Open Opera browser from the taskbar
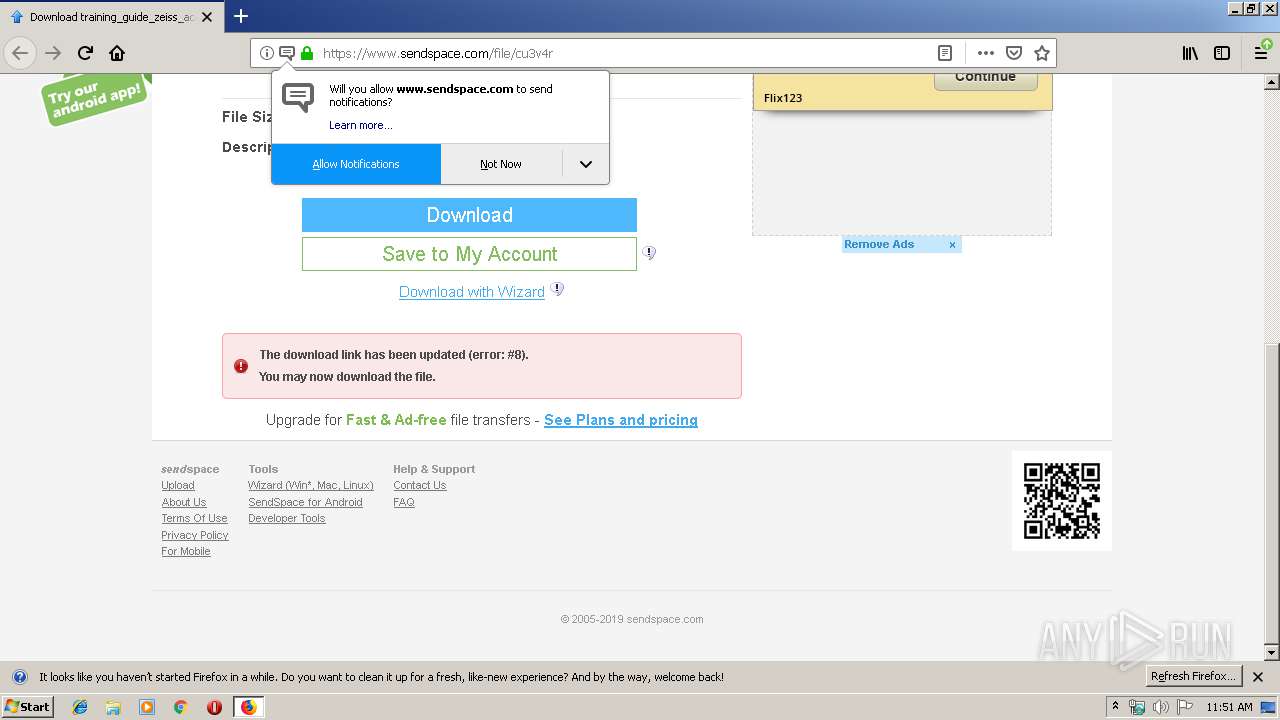 pos(214,707)
